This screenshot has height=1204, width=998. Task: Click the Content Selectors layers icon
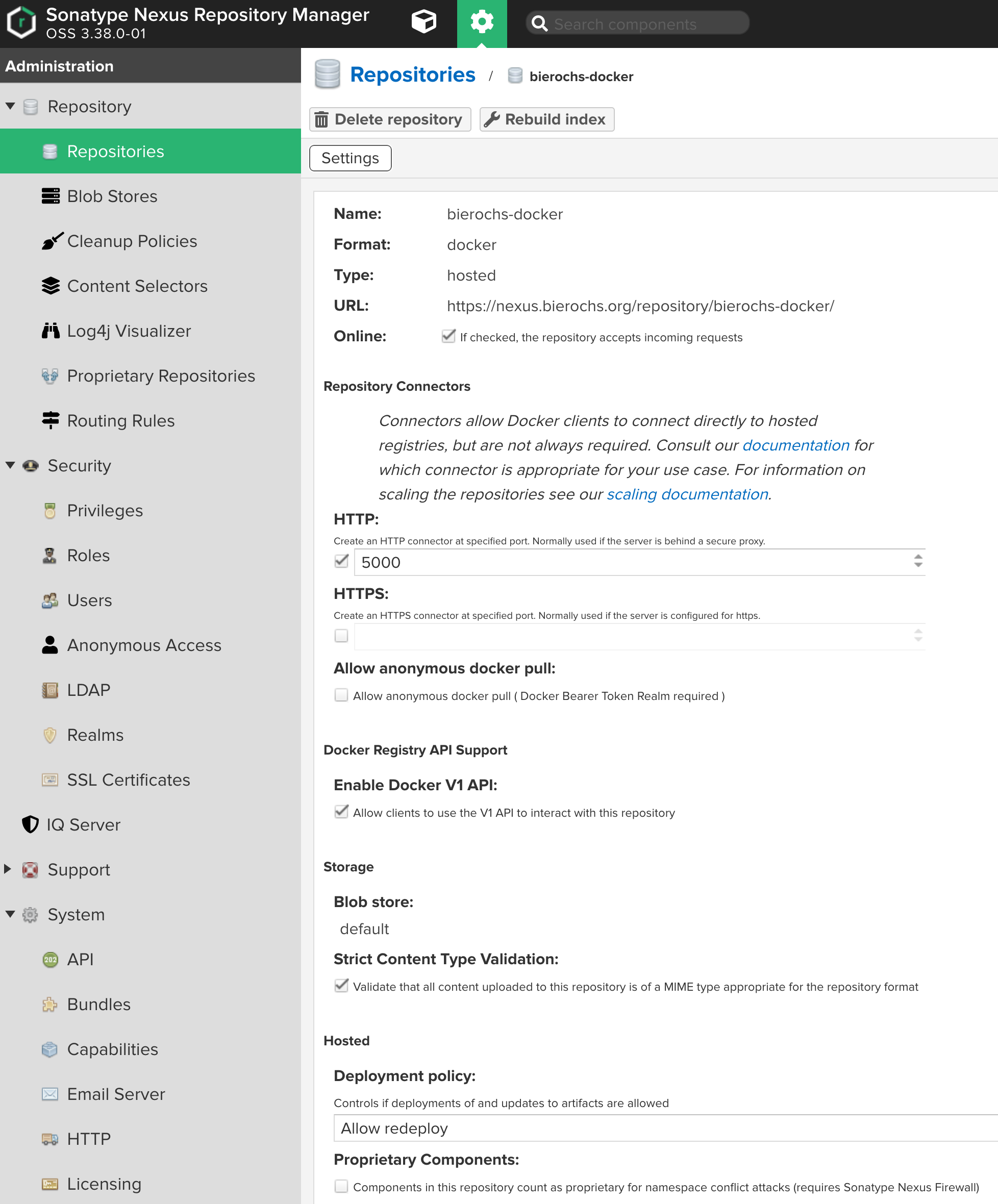tap(51, 286)
